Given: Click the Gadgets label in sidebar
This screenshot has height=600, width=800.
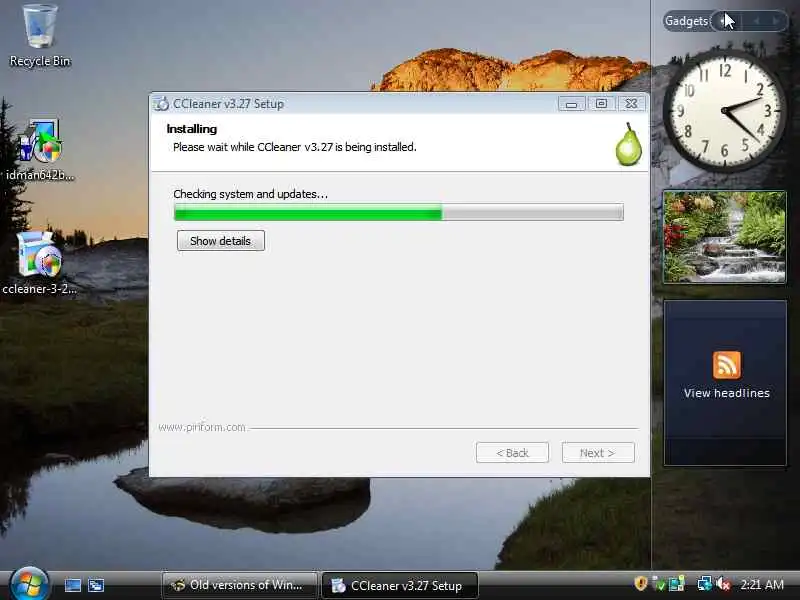Looking at the screenshot, I should [686, 21].
